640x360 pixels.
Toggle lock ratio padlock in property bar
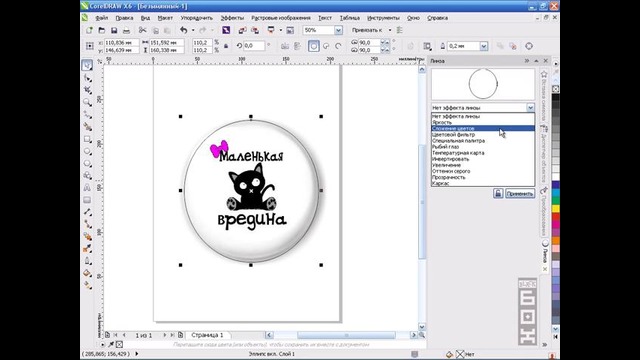[226, 46]
